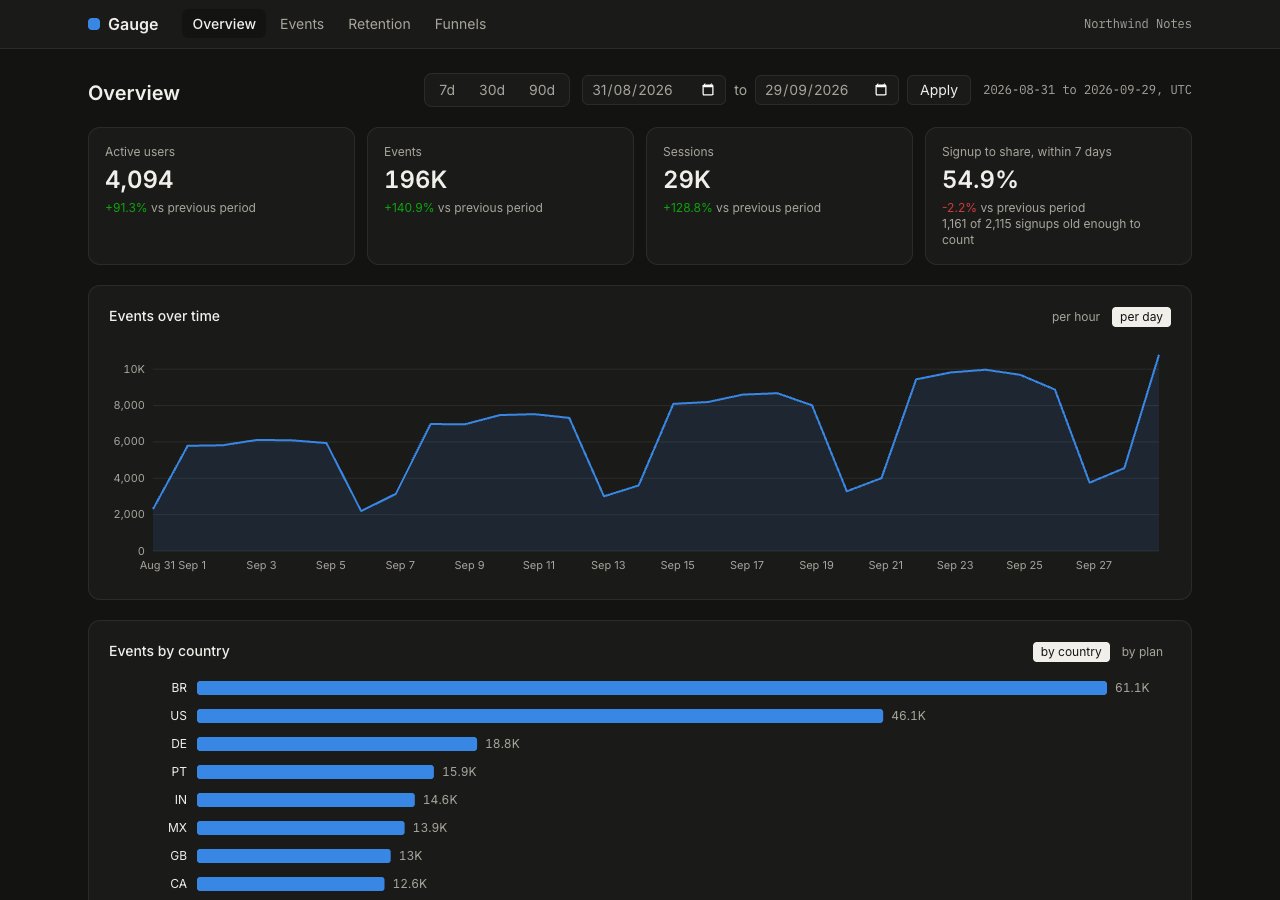Click the Active users 4,094 value

(139, 180)
